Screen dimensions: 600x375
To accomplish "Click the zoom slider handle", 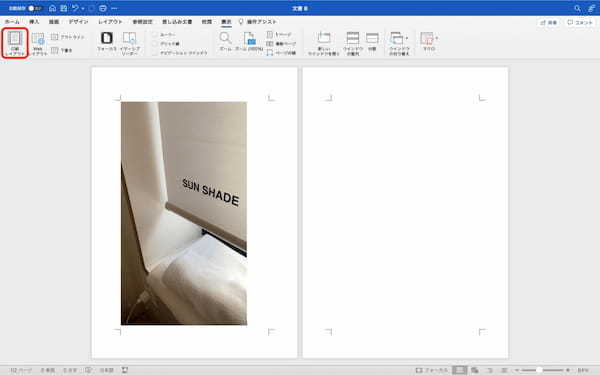I will 539,370.
